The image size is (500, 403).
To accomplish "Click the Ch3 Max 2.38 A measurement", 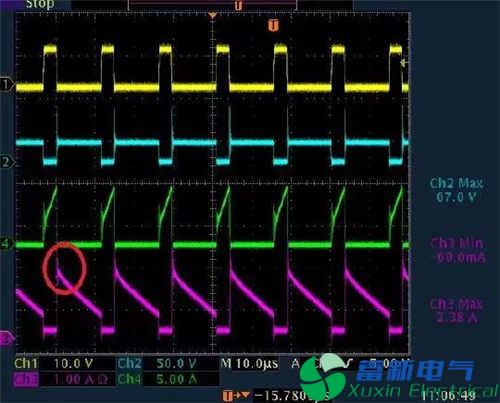I will point(456,311).
